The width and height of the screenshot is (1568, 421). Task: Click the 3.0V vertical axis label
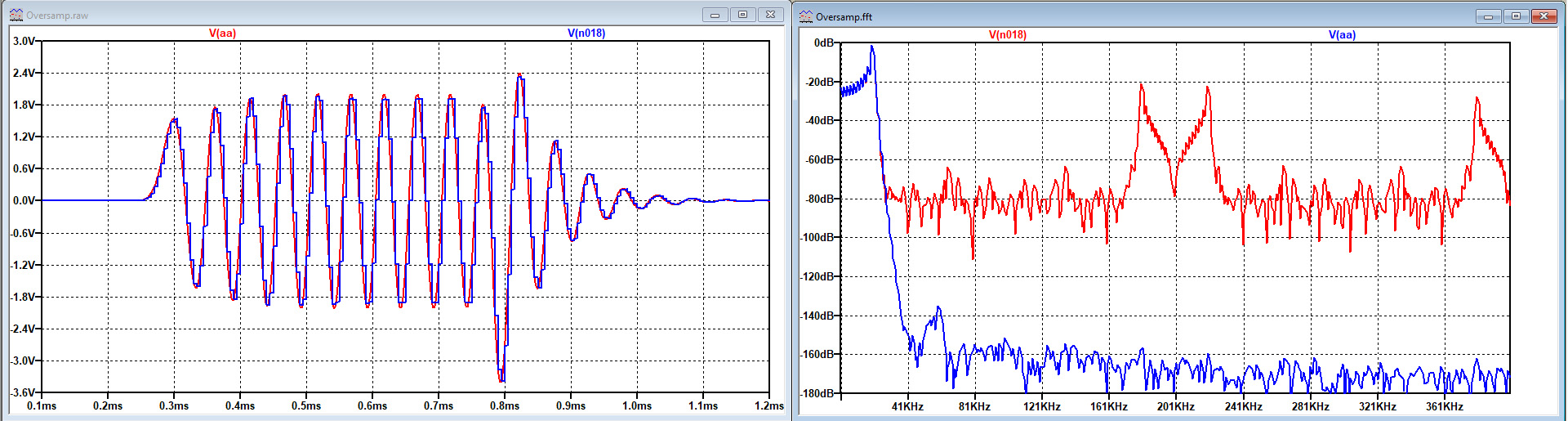click(24, 41)
